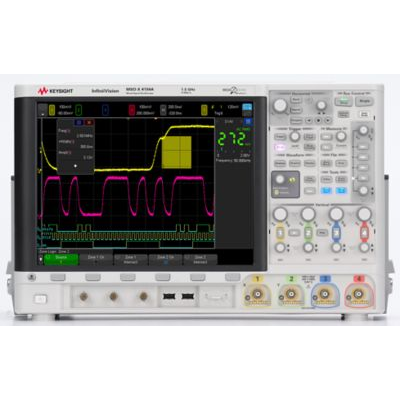
Task: Tap the green channel 2 badge on screen
Action: [78, 110]
